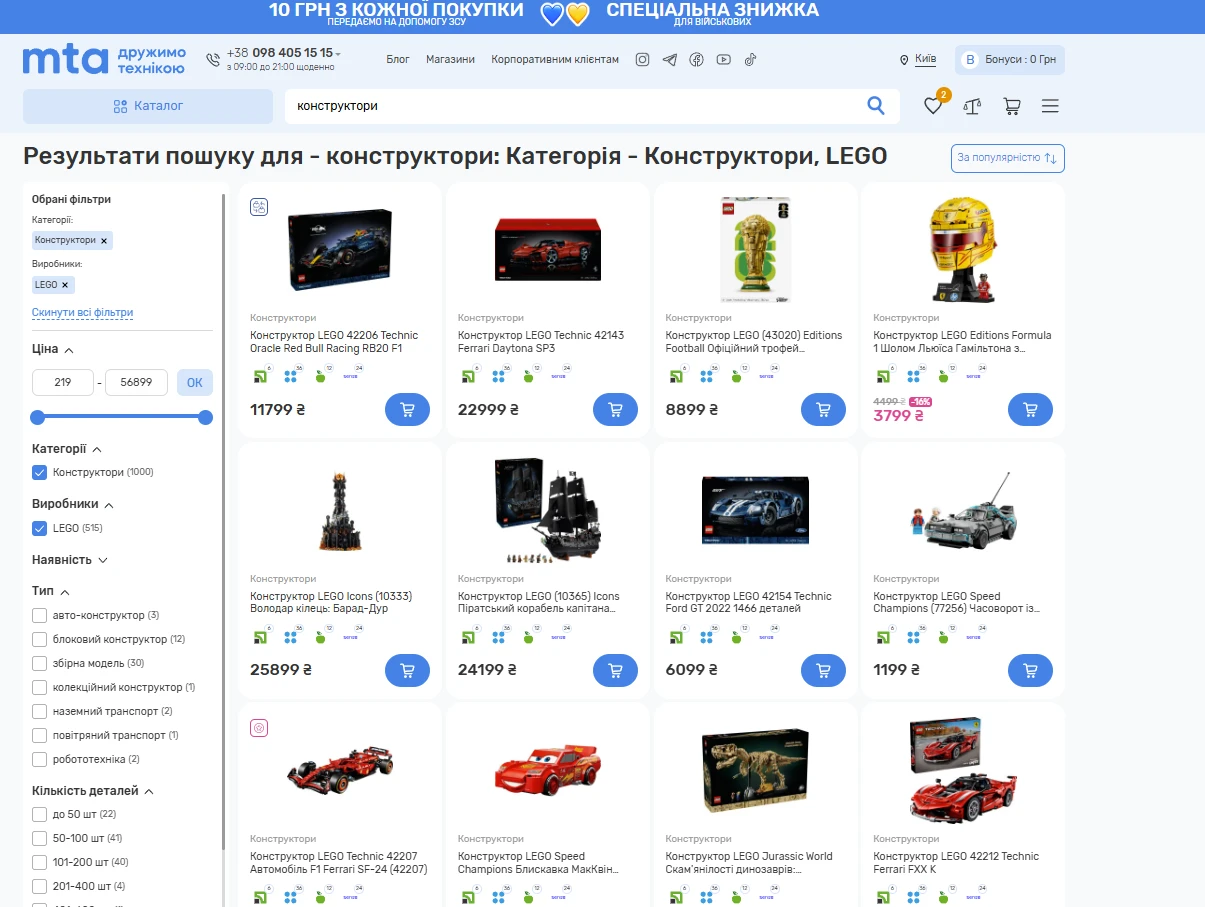1205x907 pixels.
Task: Click Скинути всі фільтри link
Action: [x=82, y=313]
